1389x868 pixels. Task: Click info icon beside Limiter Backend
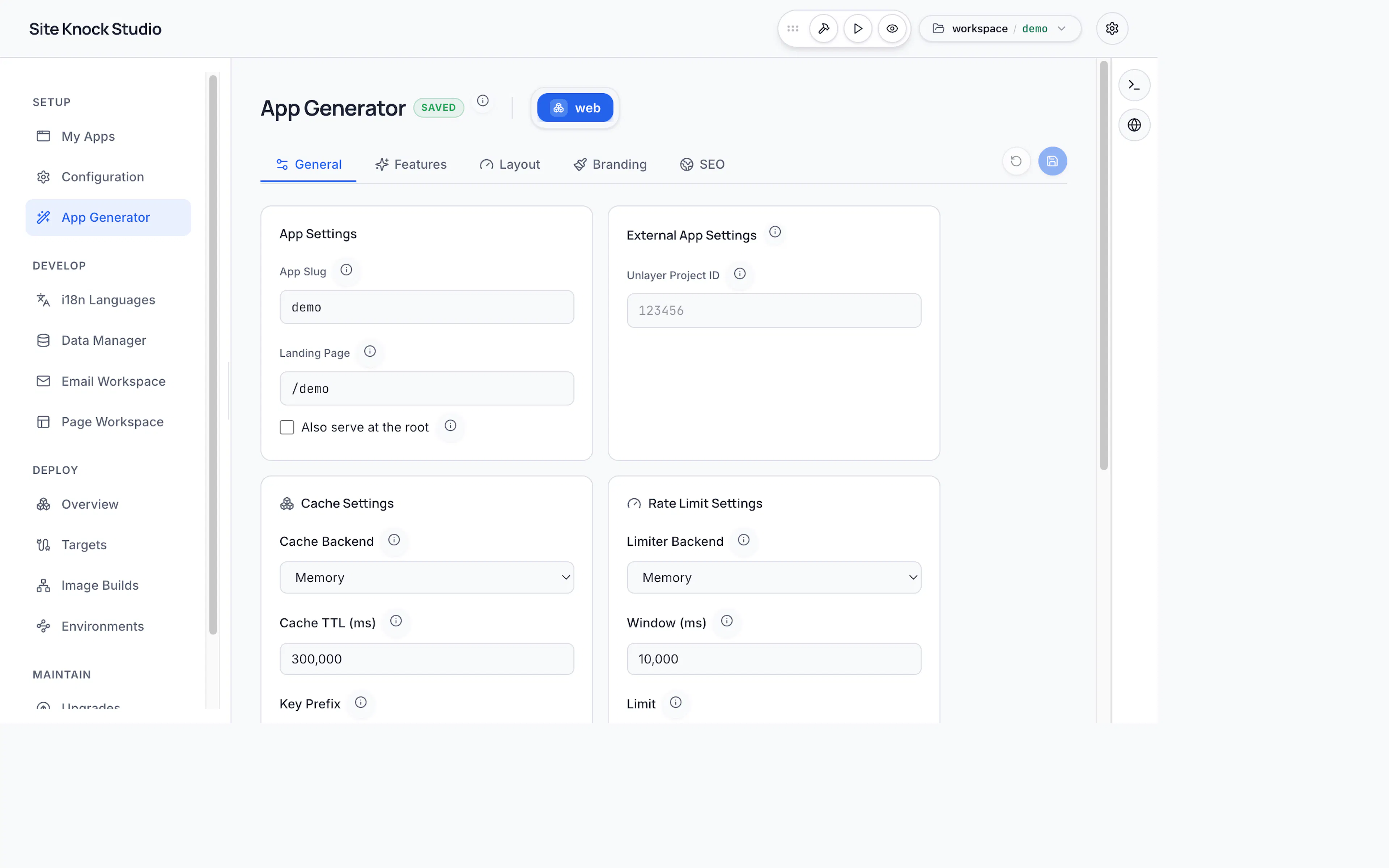[743, 540]
